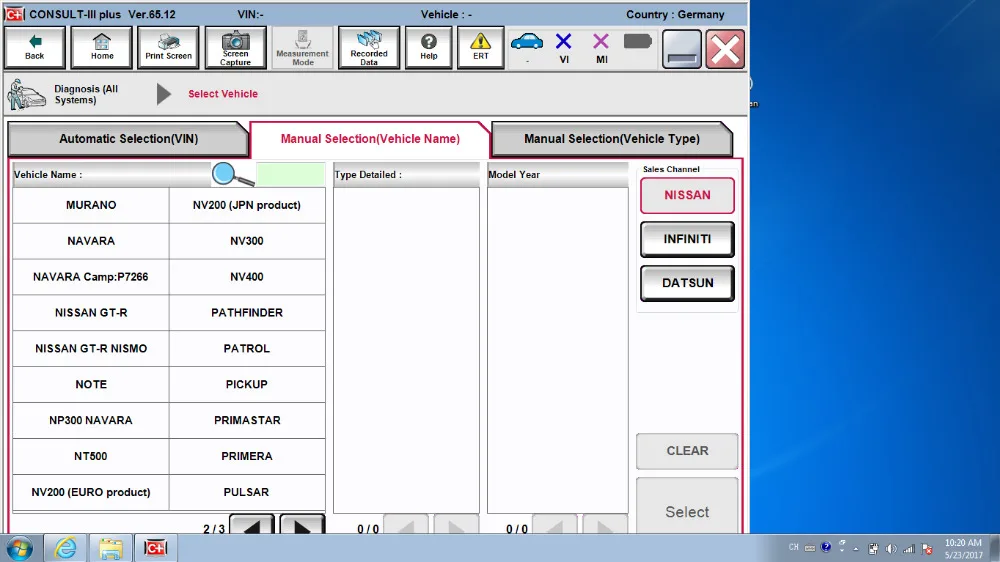Viewport: 1000px width, 562px height.
Task: Go to next vehicle name page
Action: point(302,526)
